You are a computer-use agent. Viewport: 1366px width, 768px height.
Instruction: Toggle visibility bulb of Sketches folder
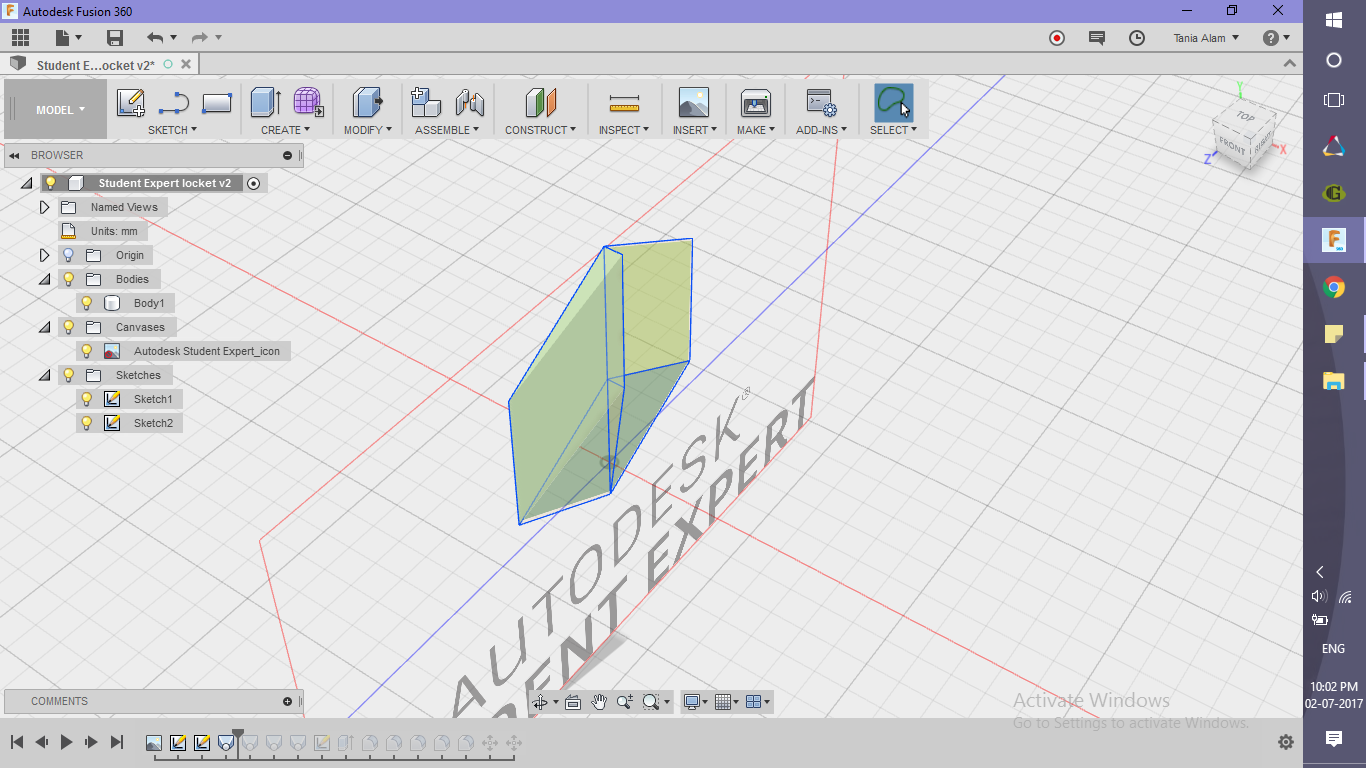[x=69, y=375]
